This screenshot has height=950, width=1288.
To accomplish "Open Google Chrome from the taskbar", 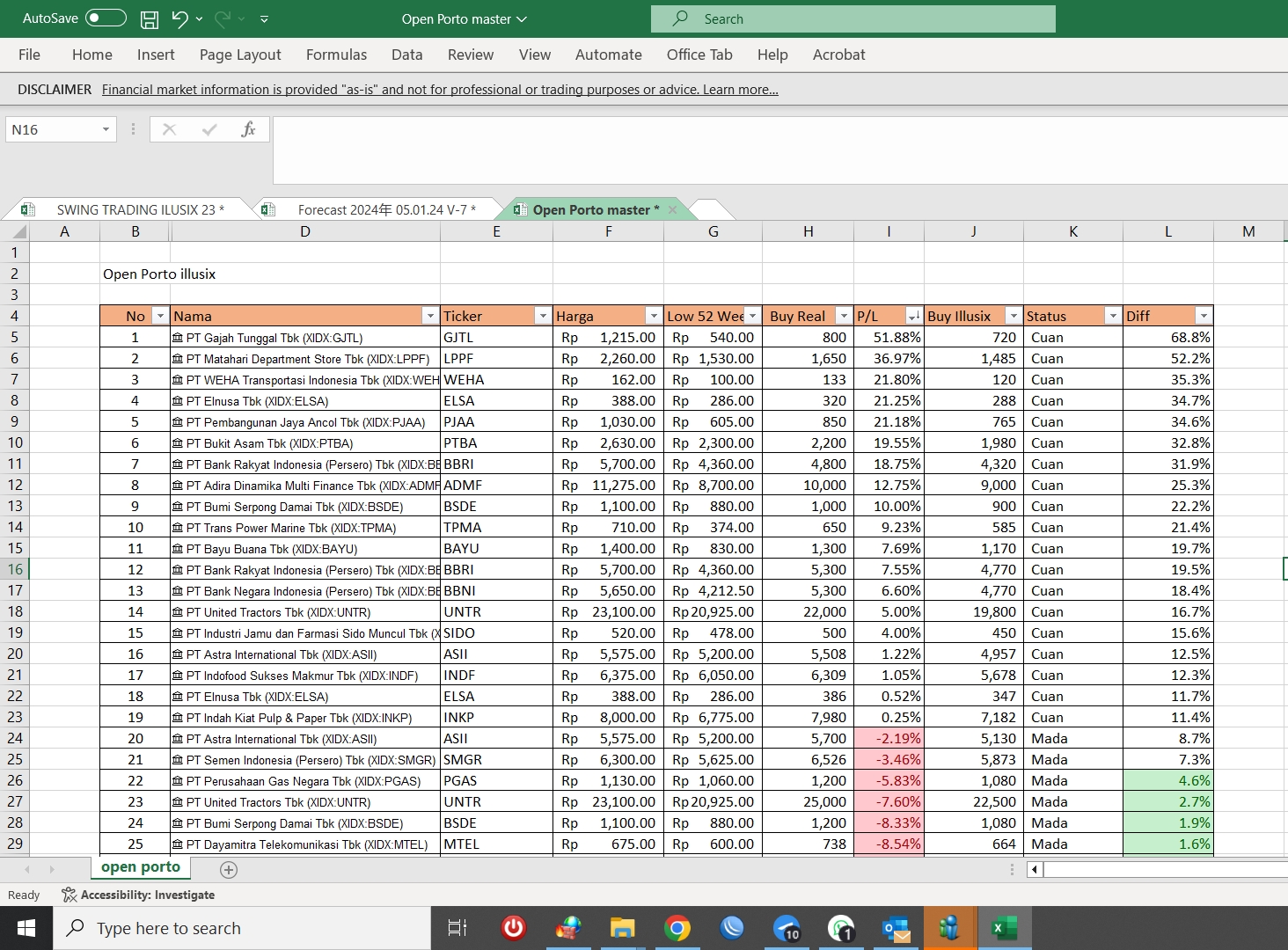I will tap(677, 928).
